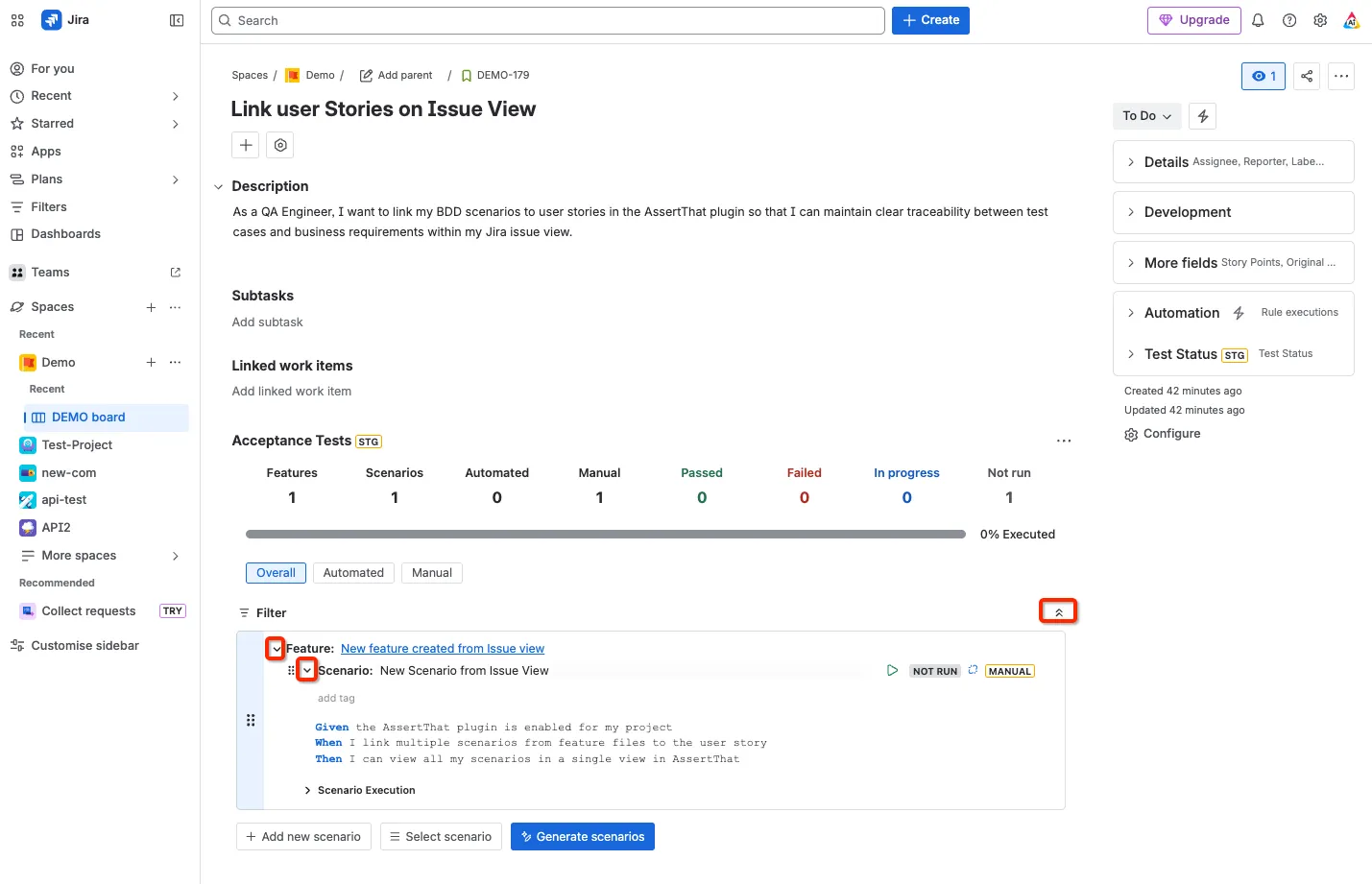1372x884 pixels.
Task: Open the help question mark icon
Action: 1289,20
